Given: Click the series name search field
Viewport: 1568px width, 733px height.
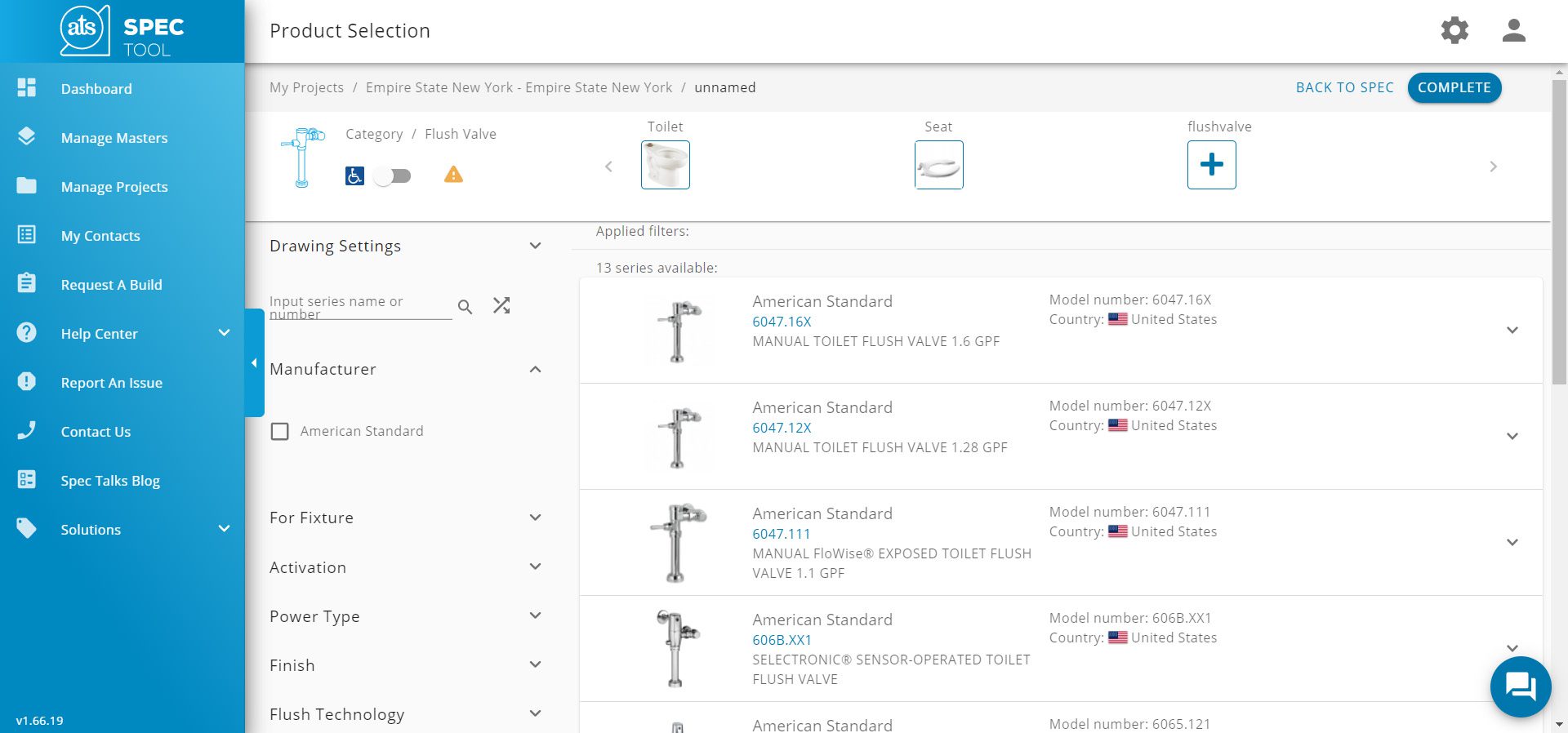Looking at the screenshot, I should tap(360, 307).
